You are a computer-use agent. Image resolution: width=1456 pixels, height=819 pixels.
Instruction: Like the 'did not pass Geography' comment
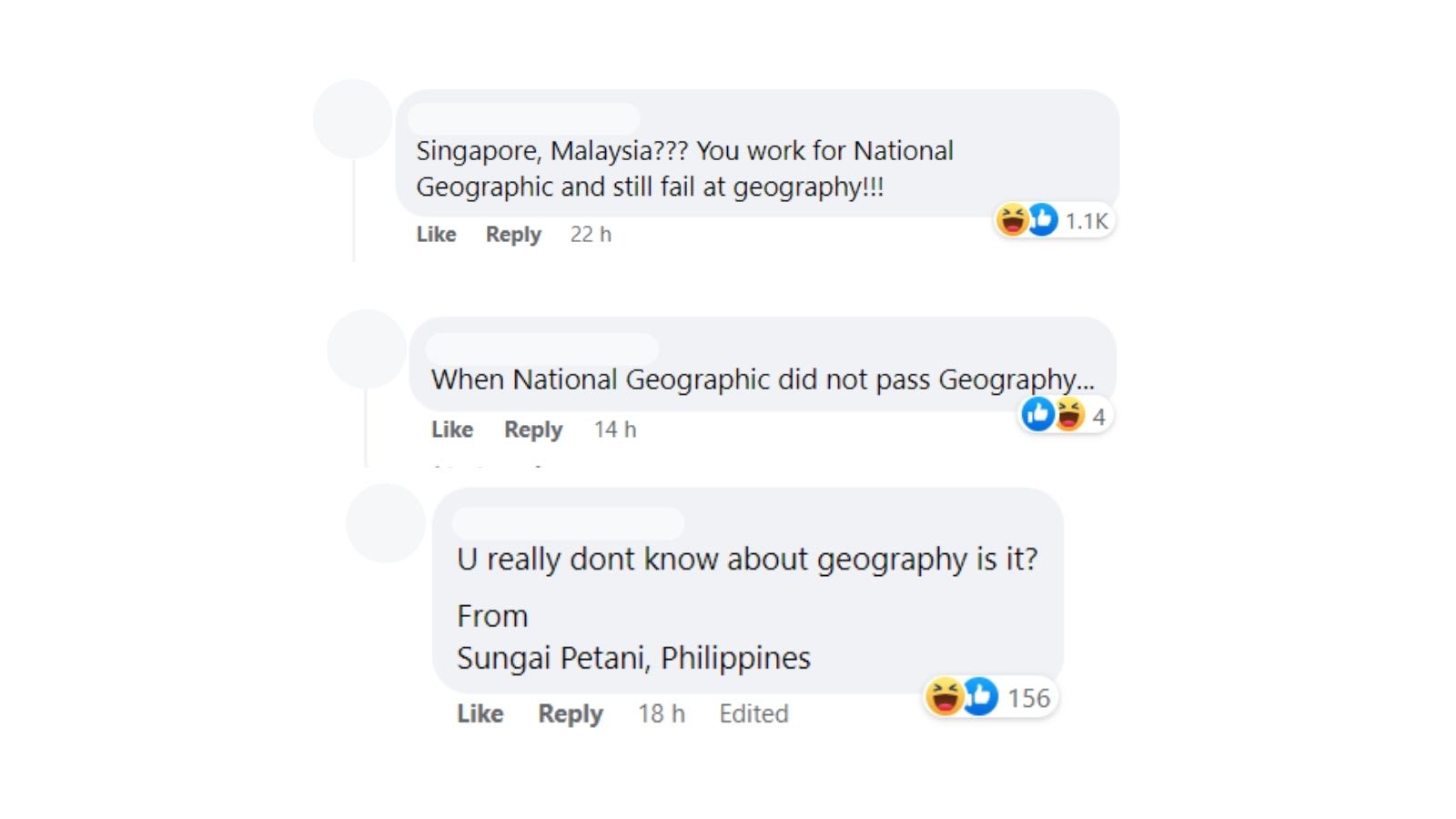[x=452, y=430]
